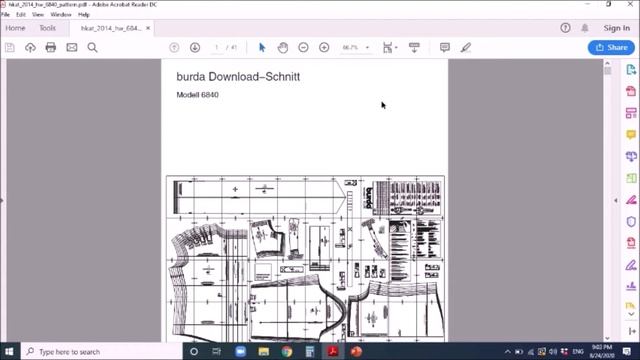Expand more tools chevron in right pane
The height and width of the screenshot is (360, 640).
point(631,314)
